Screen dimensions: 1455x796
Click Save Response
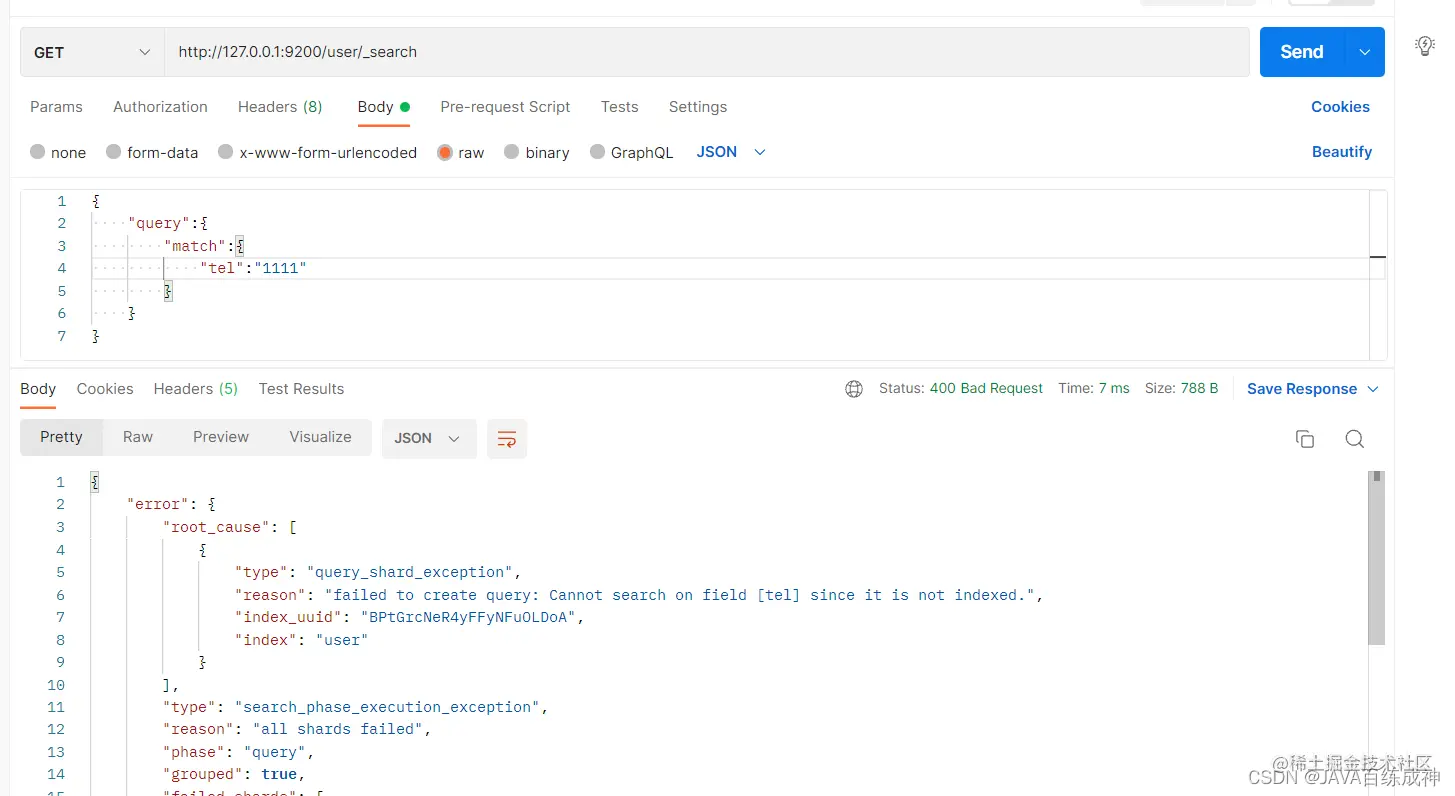[x=1302, y=389]
